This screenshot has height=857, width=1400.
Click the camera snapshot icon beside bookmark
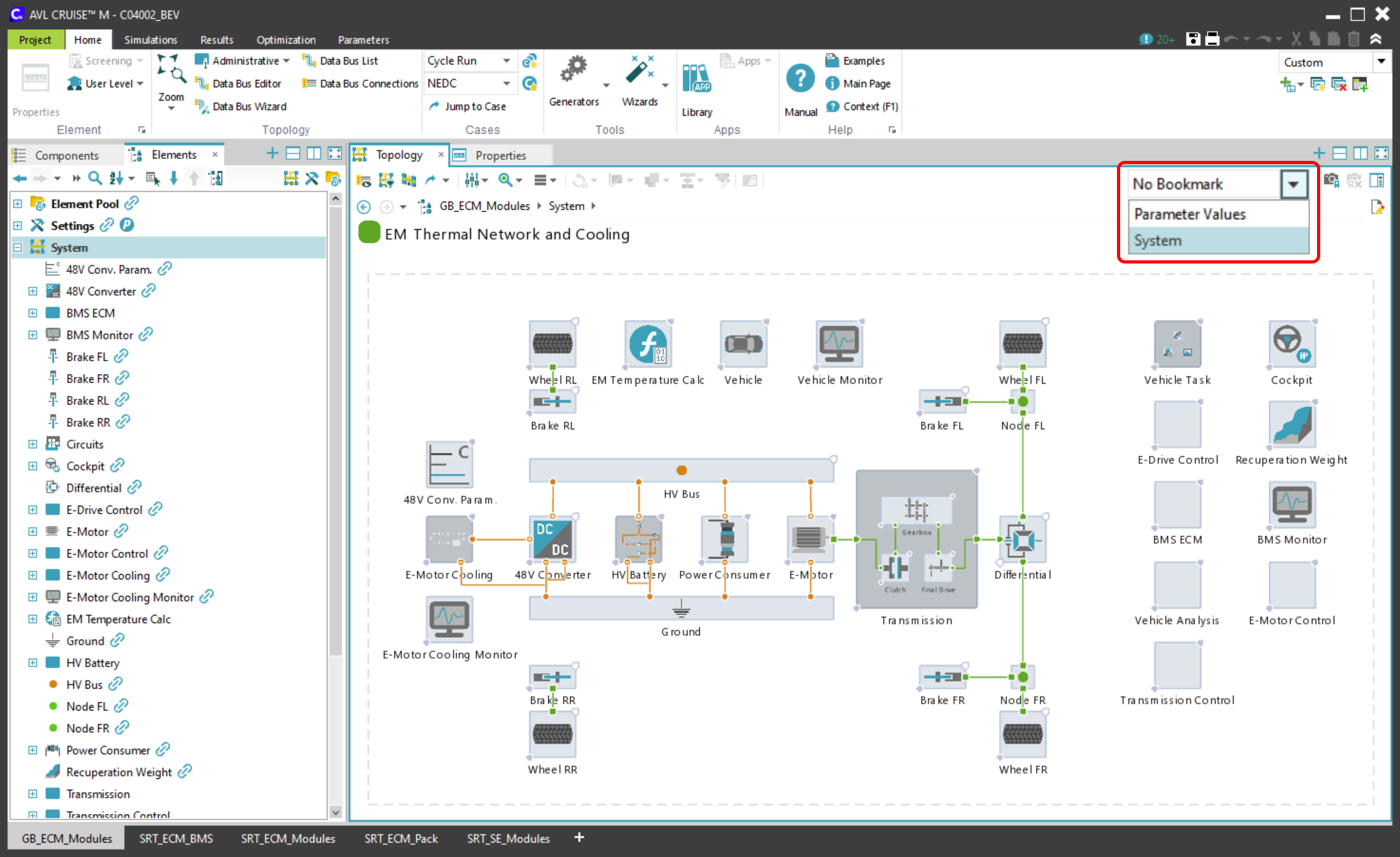coord(1331,181)
